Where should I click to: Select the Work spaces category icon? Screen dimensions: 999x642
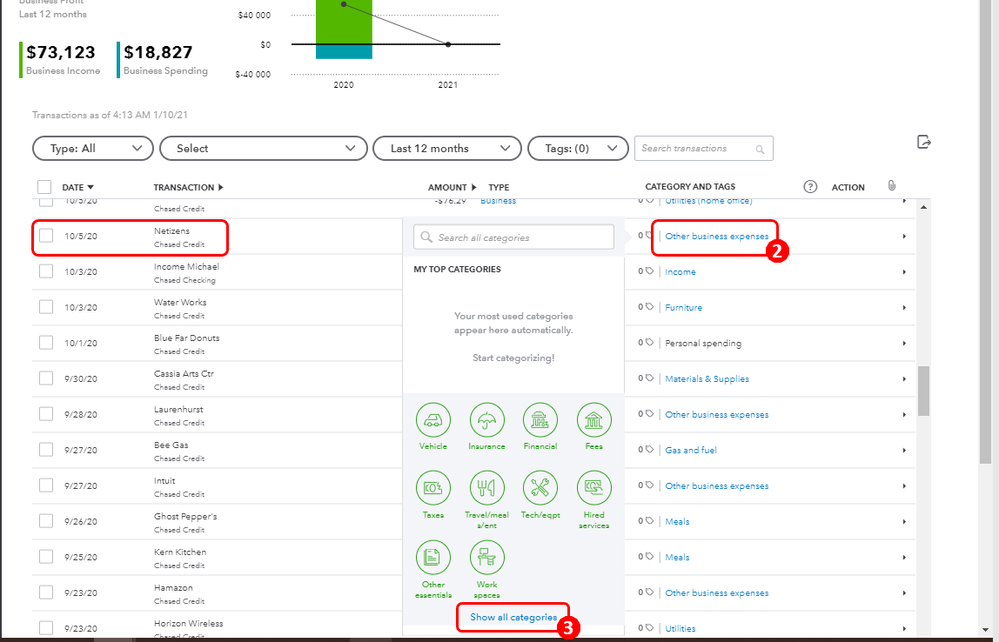point(487,557)
